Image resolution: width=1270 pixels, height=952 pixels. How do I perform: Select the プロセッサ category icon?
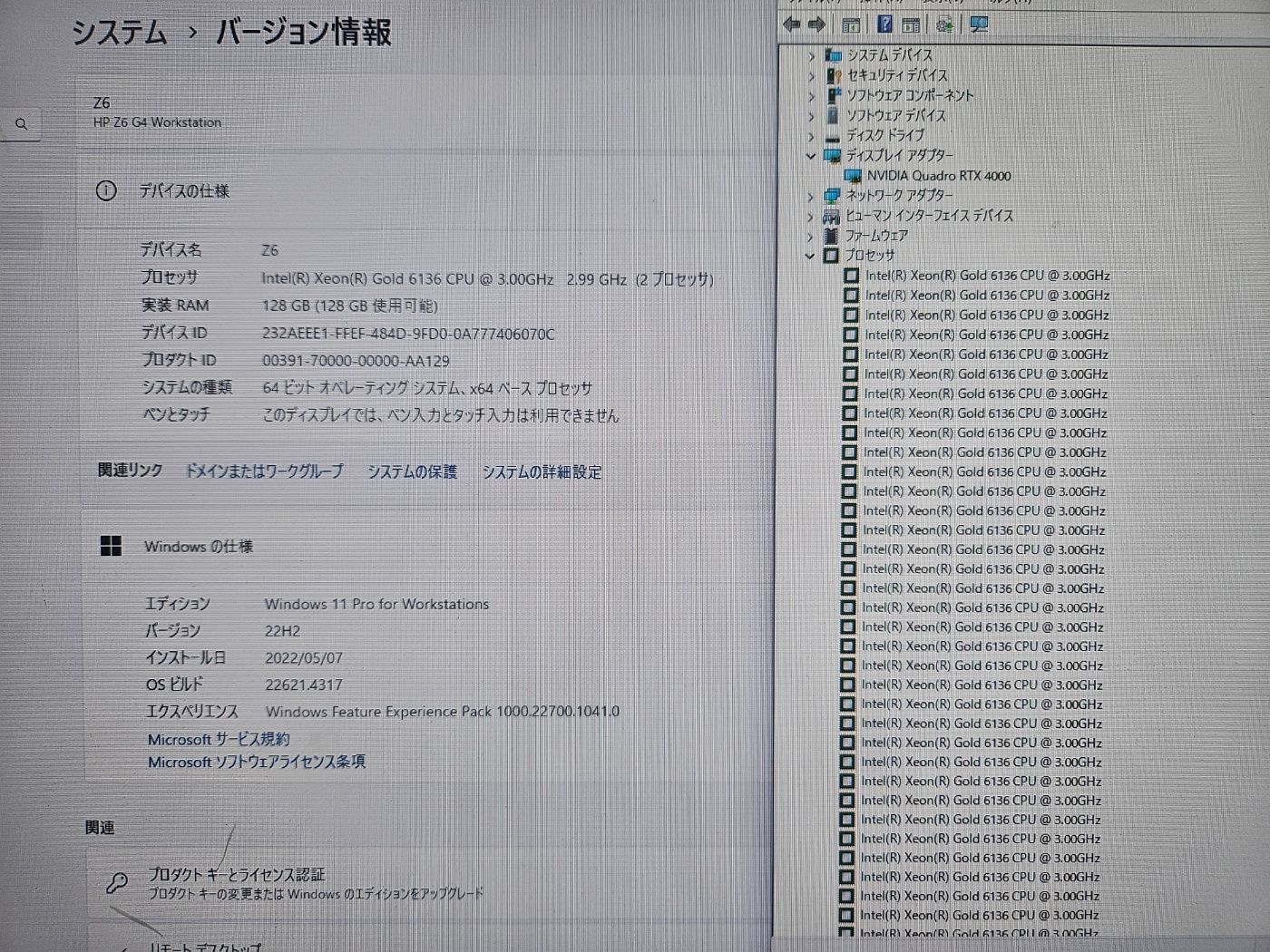830,256
